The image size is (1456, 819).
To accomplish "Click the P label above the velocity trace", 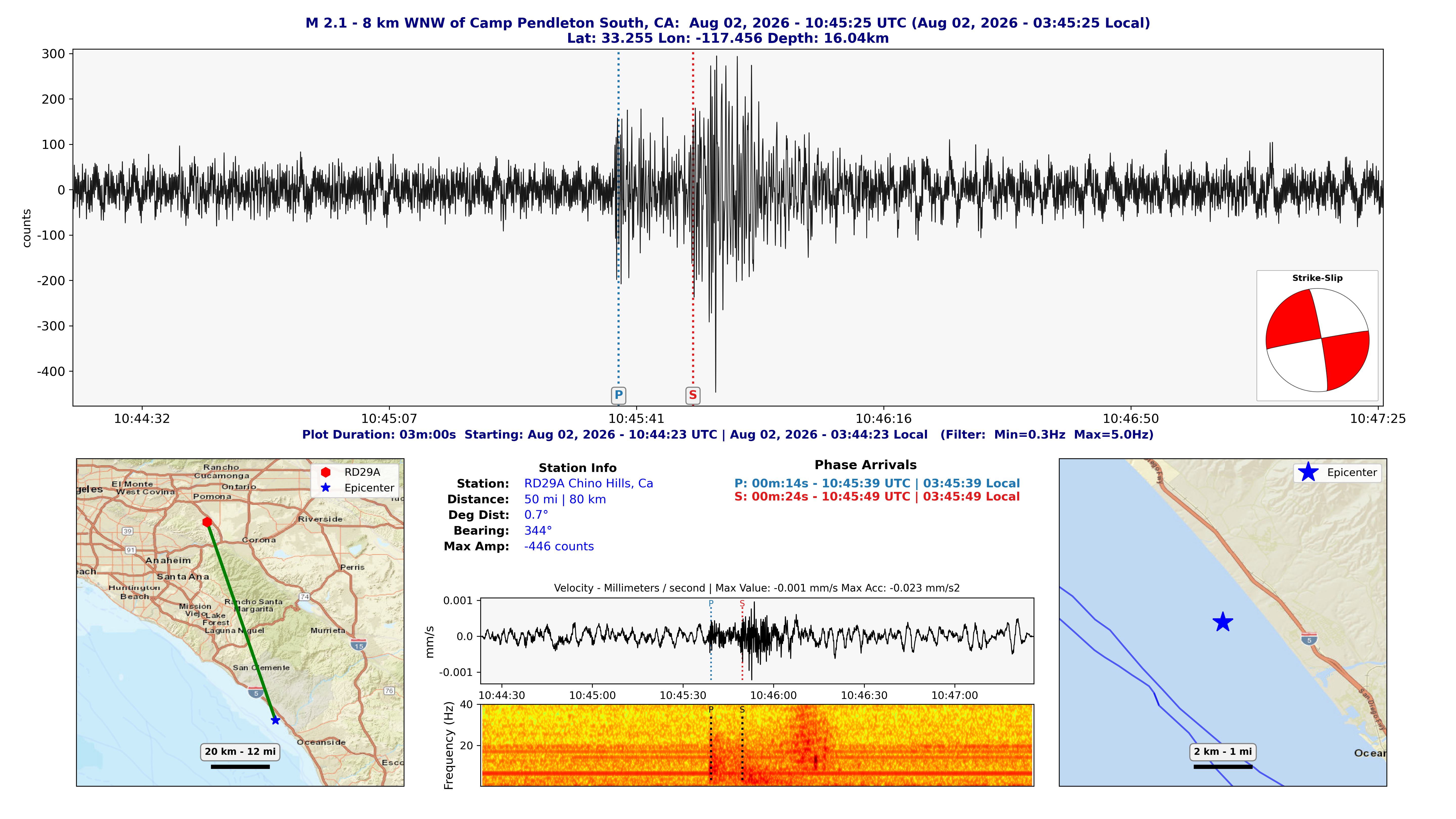I will (711, 604).
